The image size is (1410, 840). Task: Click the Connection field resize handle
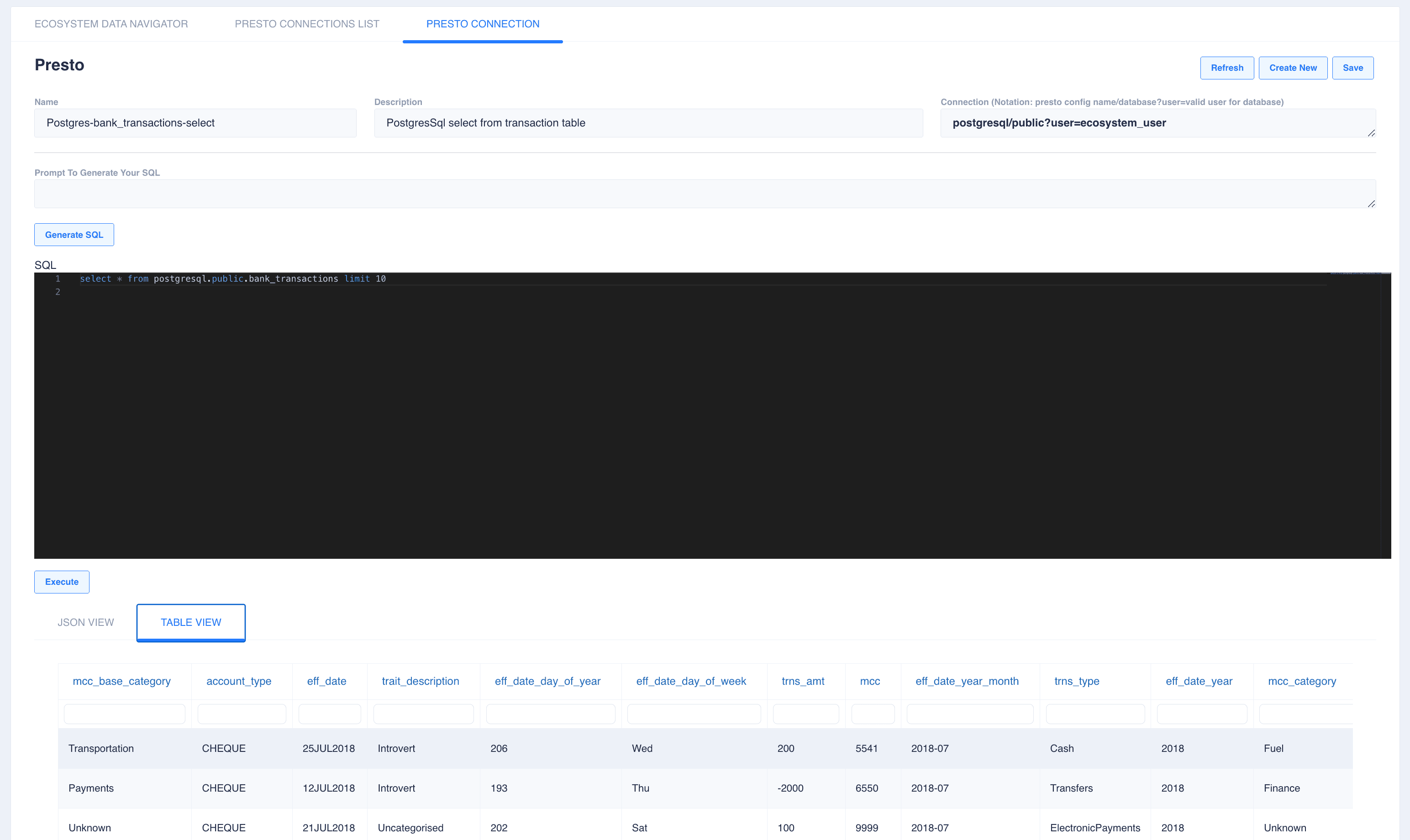pyautogui.click(x=1371, y=133)
